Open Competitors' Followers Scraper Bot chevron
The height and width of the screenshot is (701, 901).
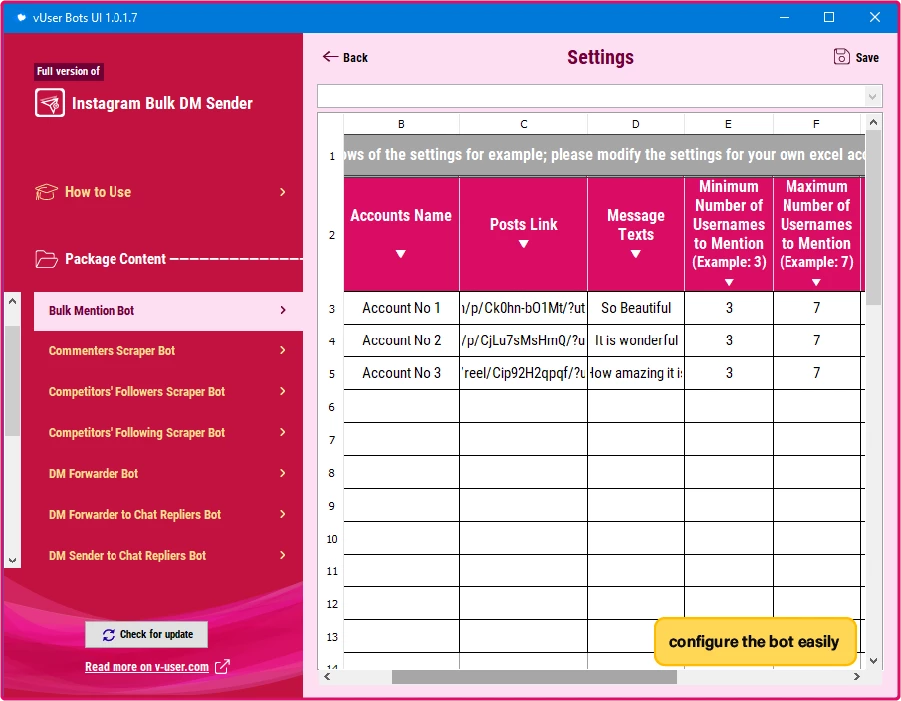coord(283,391)
